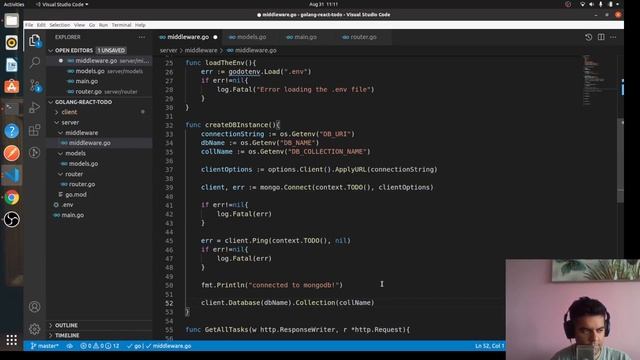Click the middleware breadcrumb segment

201,51
